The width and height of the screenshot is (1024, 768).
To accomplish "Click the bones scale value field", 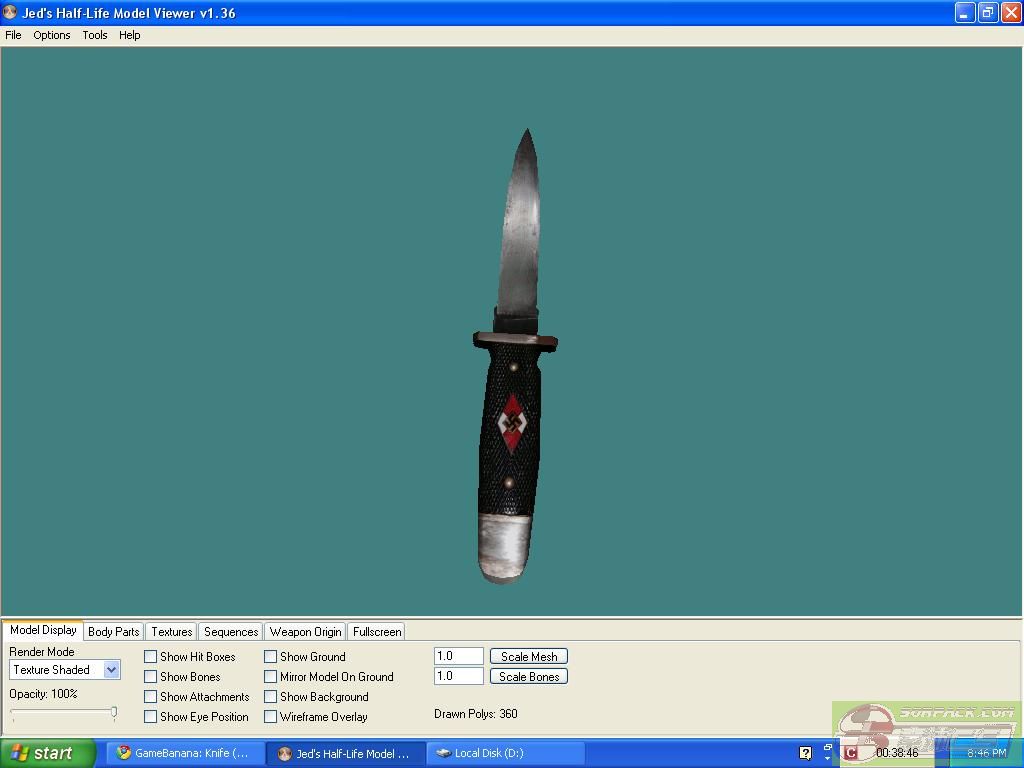I will pyautogui.click(x=458, y=676).
